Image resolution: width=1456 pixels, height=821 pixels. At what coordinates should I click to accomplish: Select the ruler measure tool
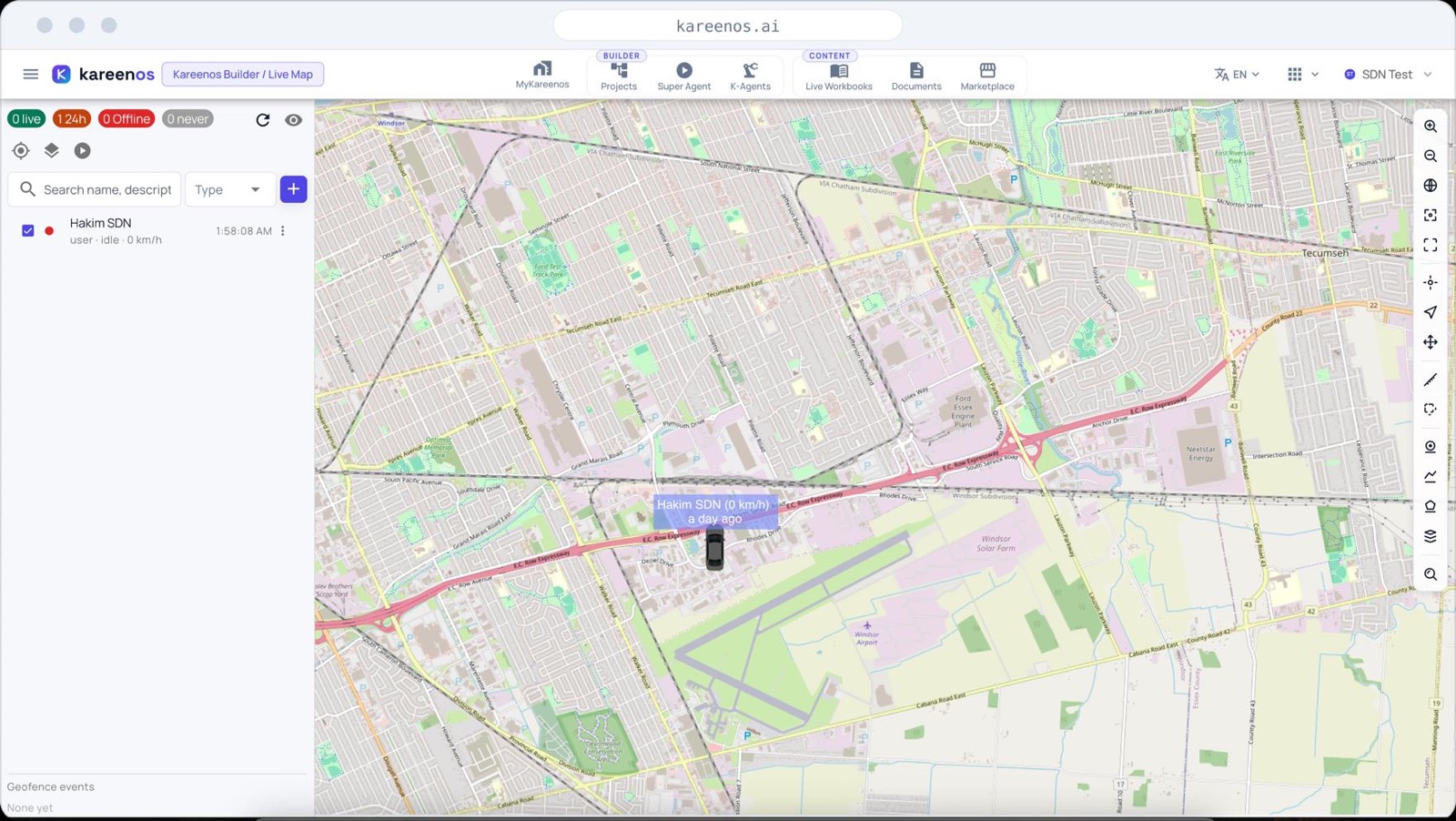[x=1431, y=380]
